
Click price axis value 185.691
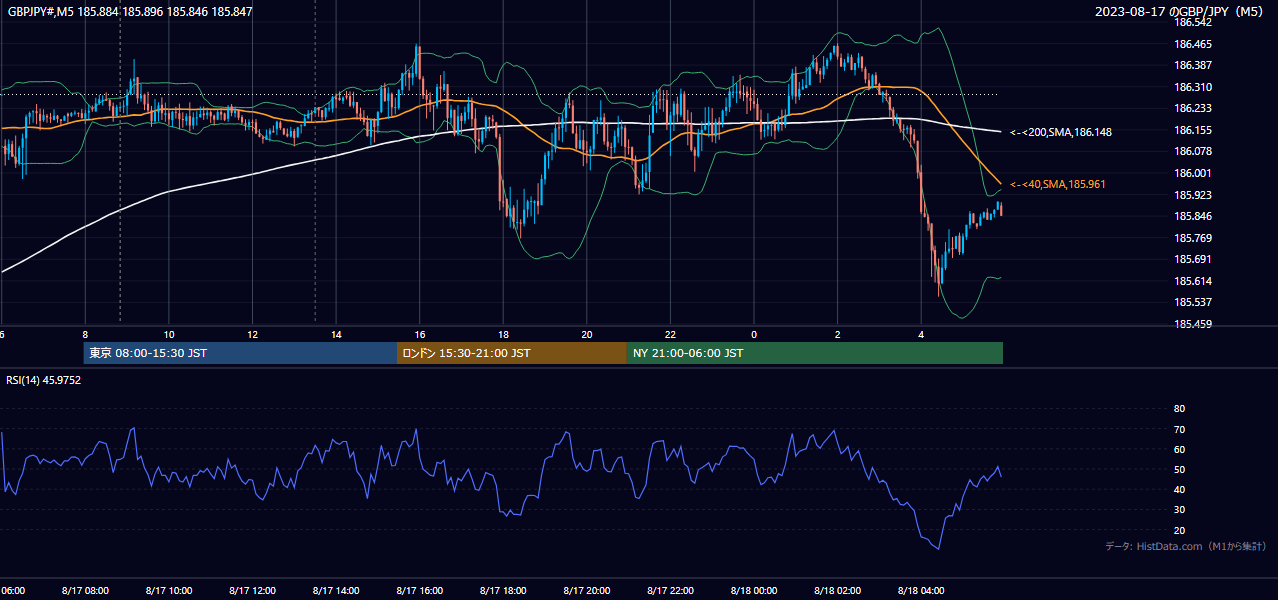(x=1192, y=259)
